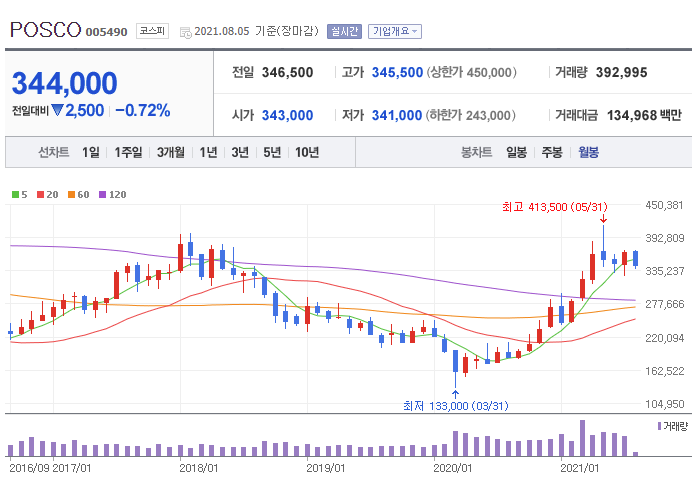The image size is (692, 485).
Task: Click the 실시간 button
Action: pyautogui.click(x=344, y=31)
